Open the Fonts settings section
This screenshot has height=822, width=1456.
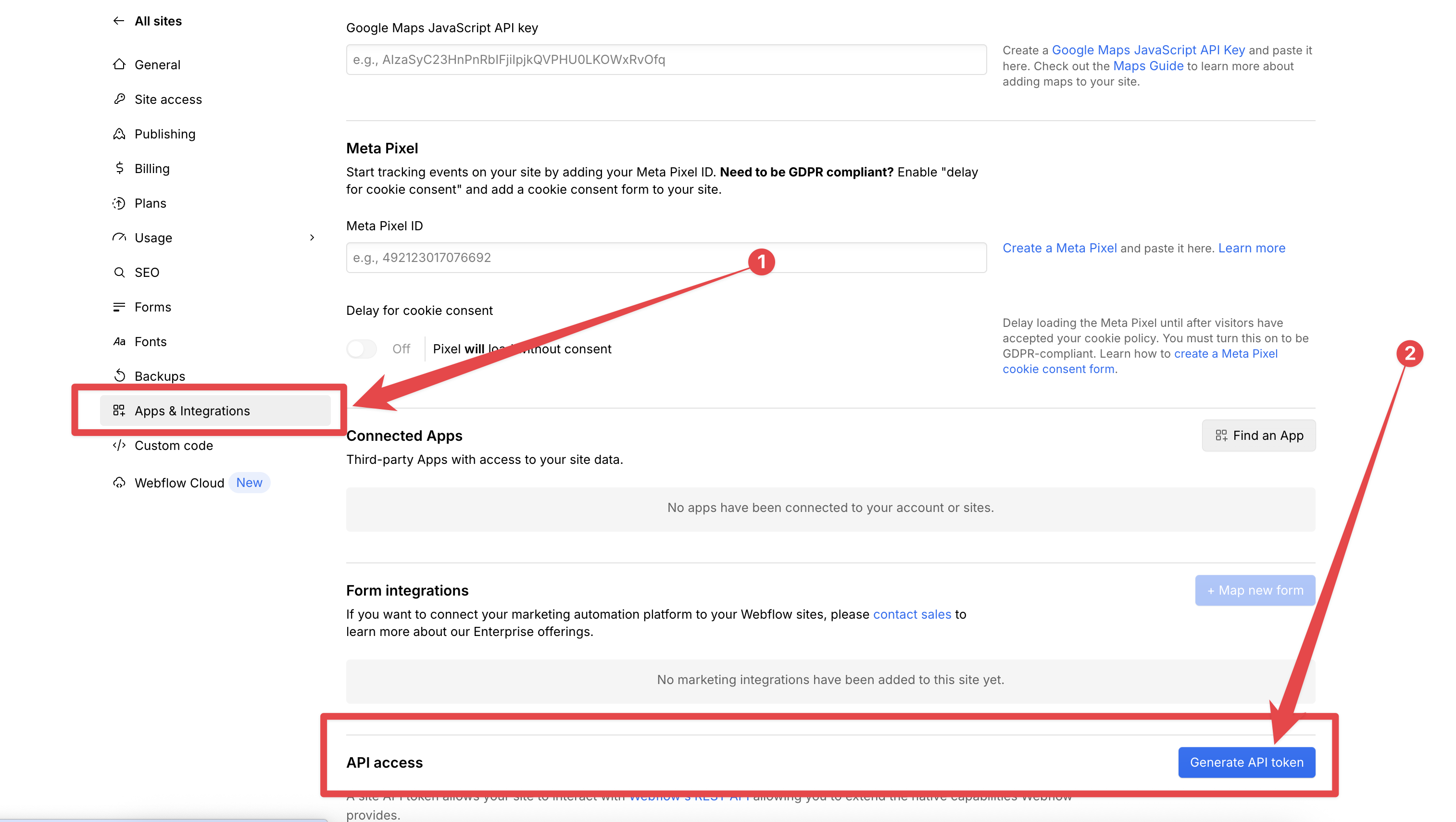tap(151, 341)
